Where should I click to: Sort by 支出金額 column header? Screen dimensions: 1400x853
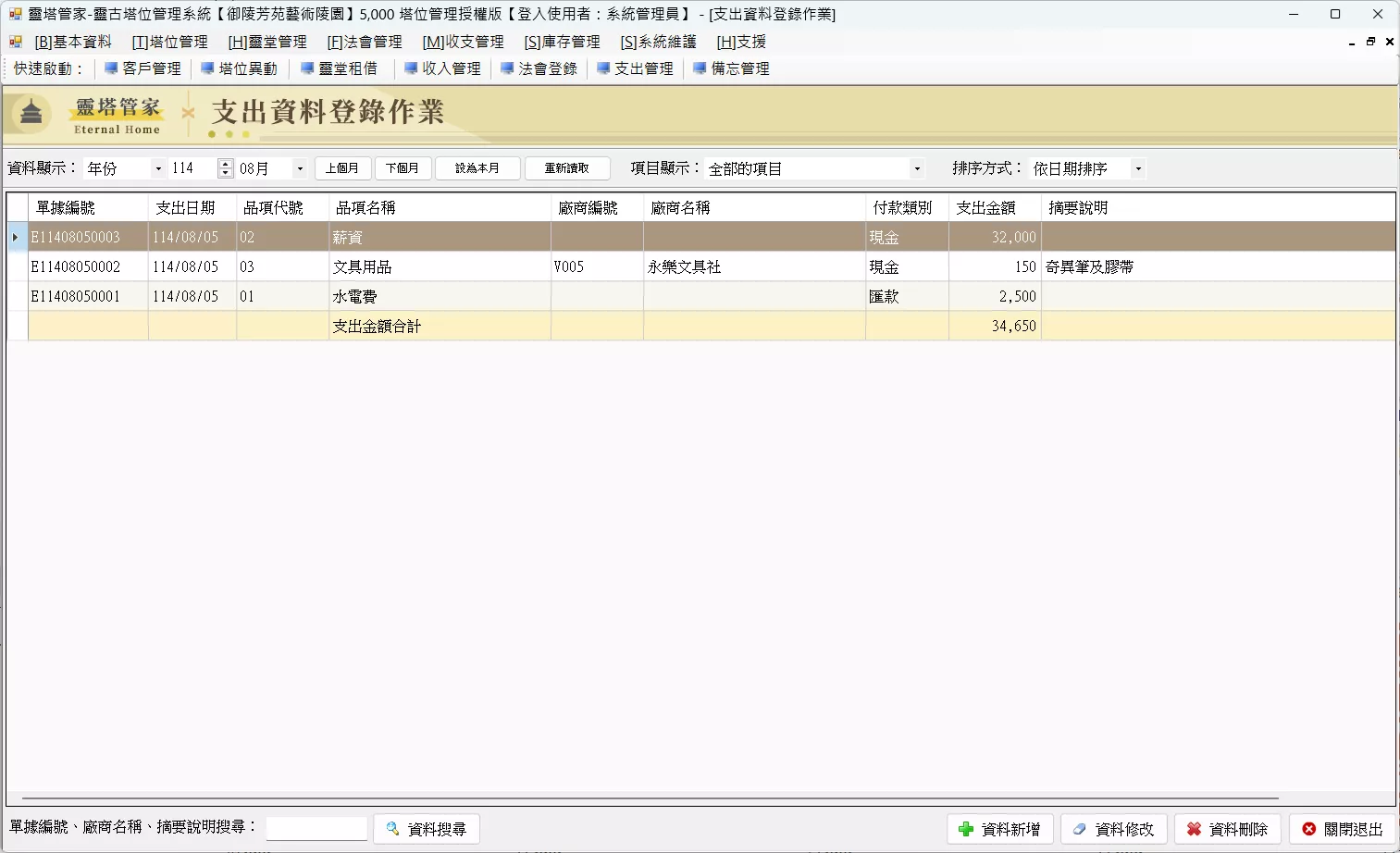(x=995, y=208)
